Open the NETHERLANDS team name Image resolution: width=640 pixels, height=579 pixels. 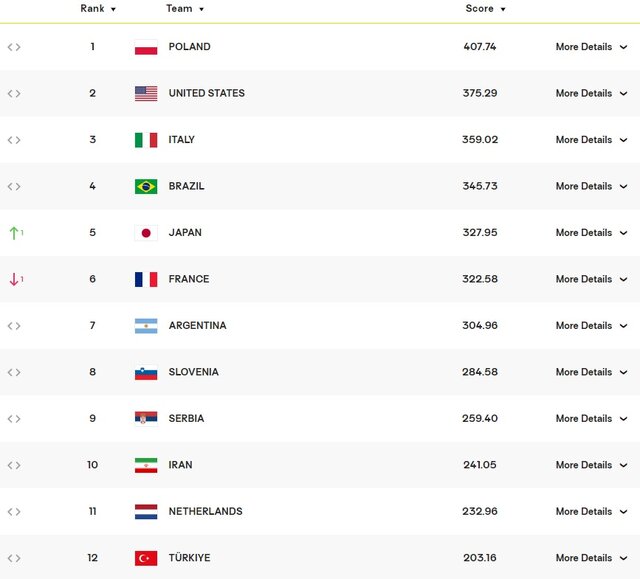point(205,511)
